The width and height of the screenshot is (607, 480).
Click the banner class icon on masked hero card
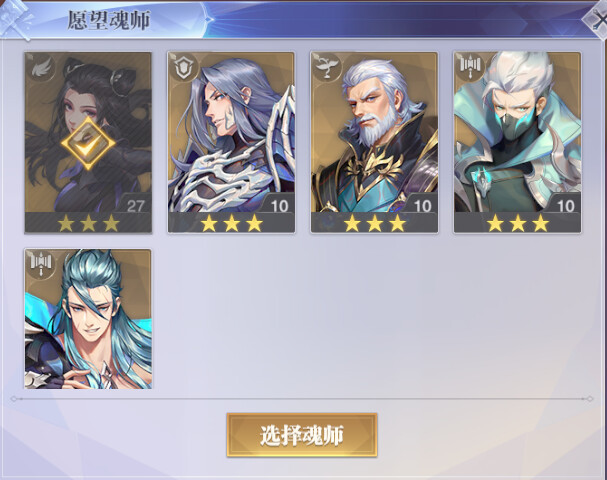click(x=470, y=67)
